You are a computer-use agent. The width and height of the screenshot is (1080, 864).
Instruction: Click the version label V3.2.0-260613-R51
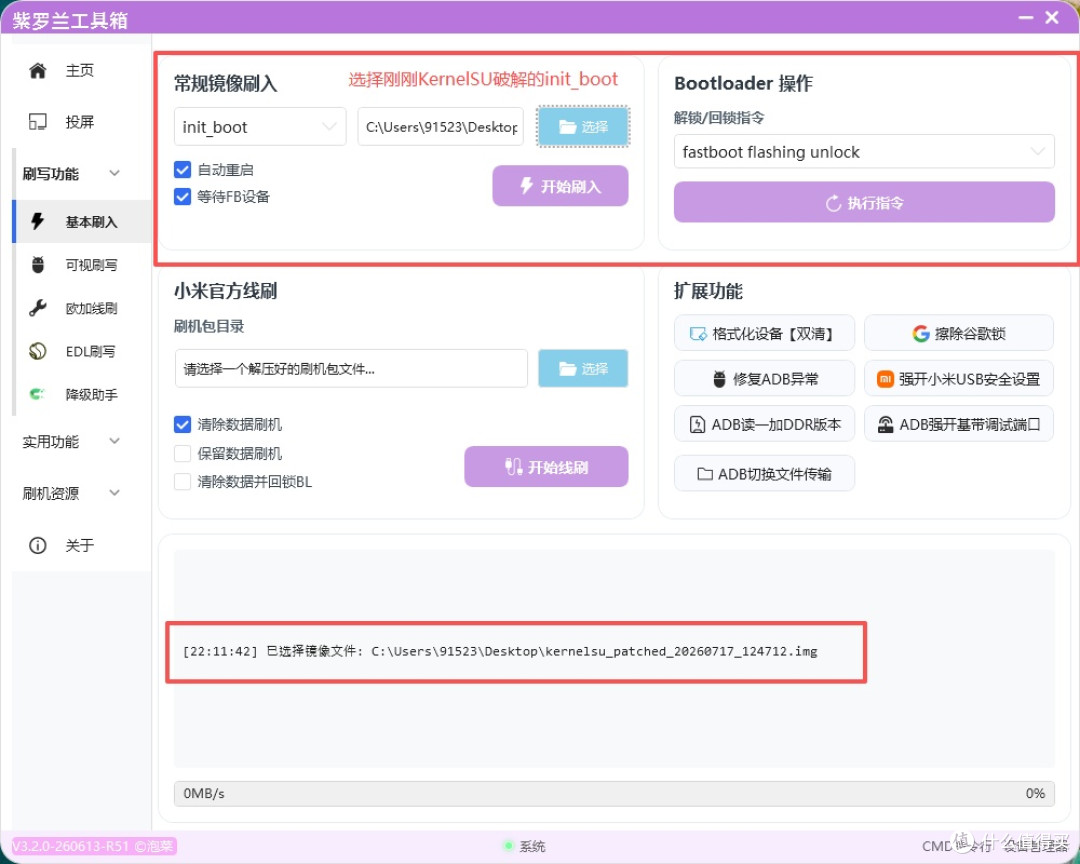coord(94,846)
